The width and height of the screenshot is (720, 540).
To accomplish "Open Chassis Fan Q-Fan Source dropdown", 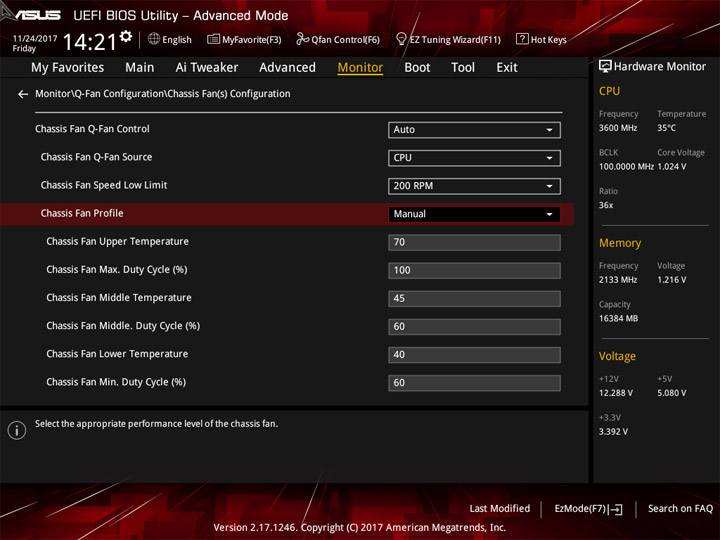I will point(474,158).
